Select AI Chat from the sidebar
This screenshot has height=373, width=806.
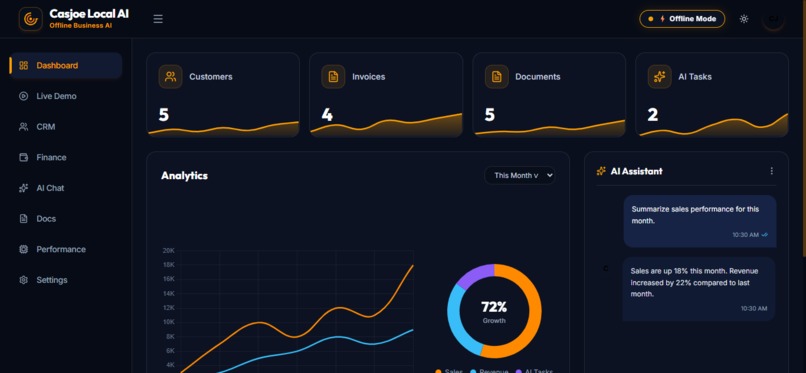66,188
